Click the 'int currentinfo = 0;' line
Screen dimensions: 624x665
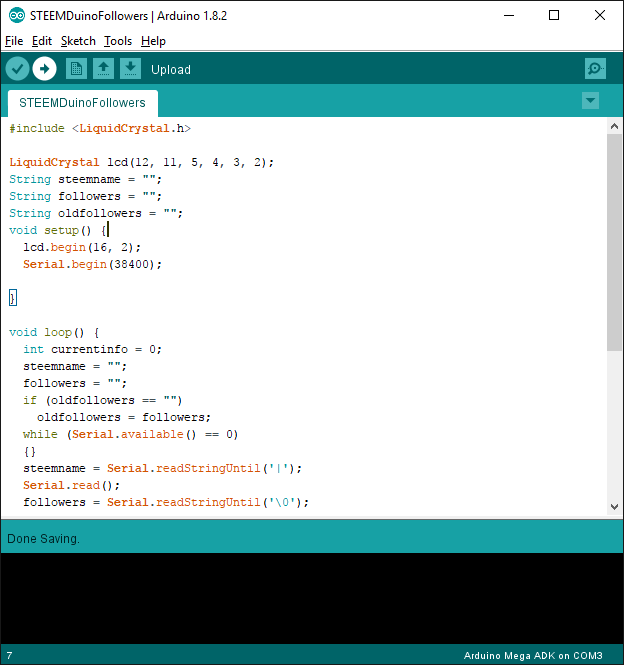tap(92, 349)
